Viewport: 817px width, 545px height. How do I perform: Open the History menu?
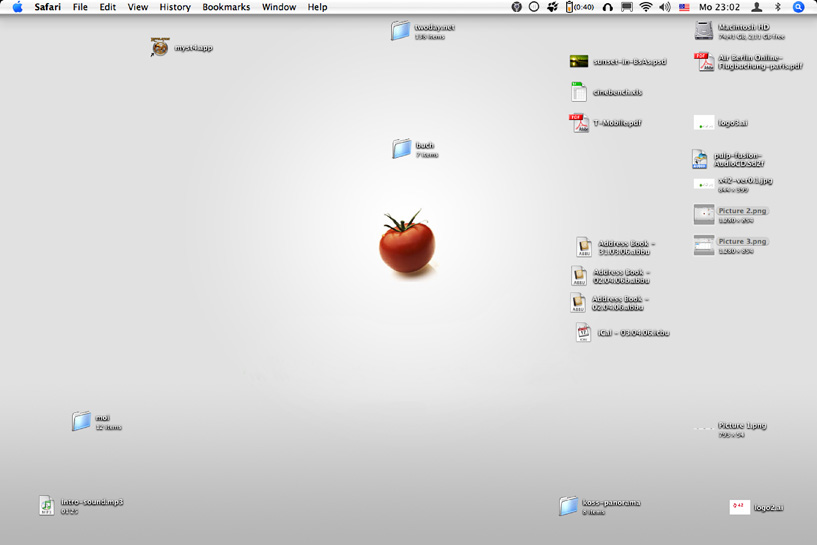pos(175,7)
